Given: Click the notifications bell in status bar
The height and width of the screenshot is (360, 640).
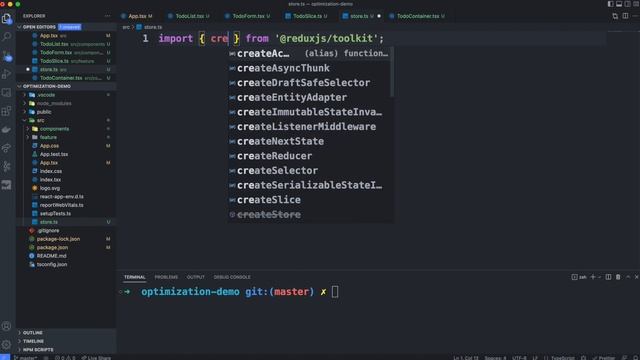Looking at the screenshot, I should coord(636,358).
